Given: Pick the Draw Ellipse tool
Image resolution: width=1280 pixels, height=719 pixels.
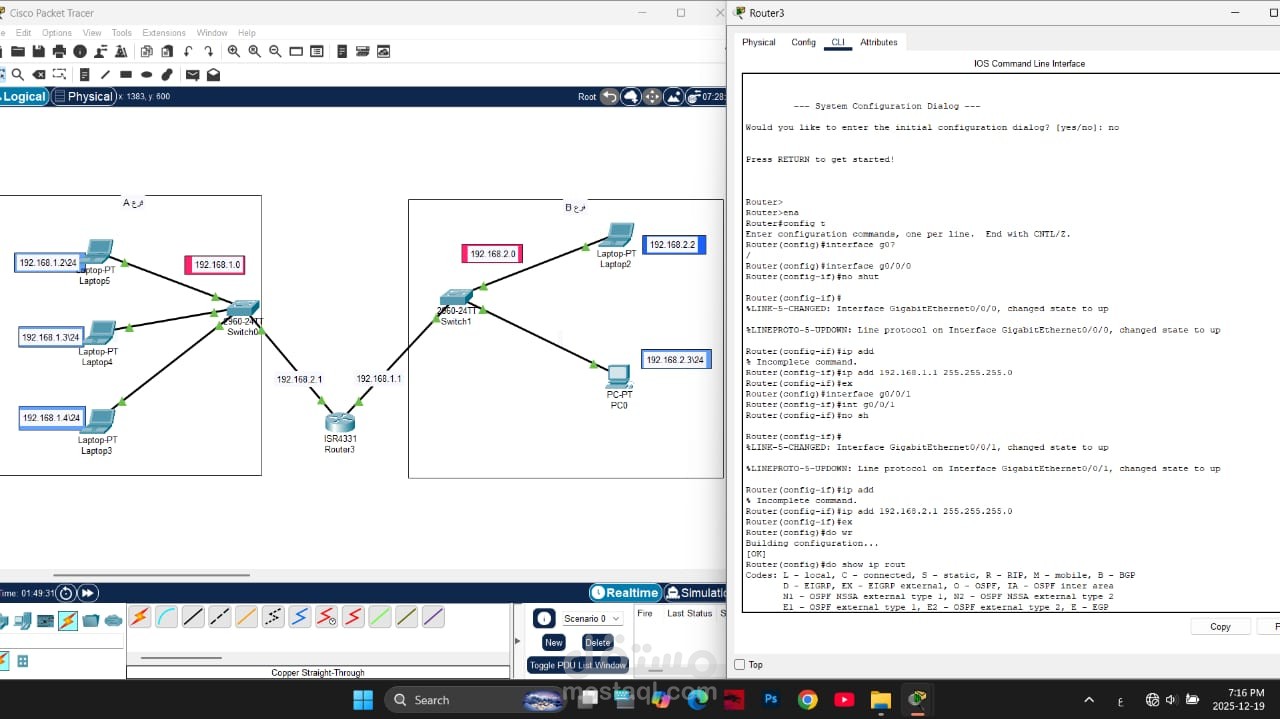Looking at the screenshot, I should click(x=147, y=74).
